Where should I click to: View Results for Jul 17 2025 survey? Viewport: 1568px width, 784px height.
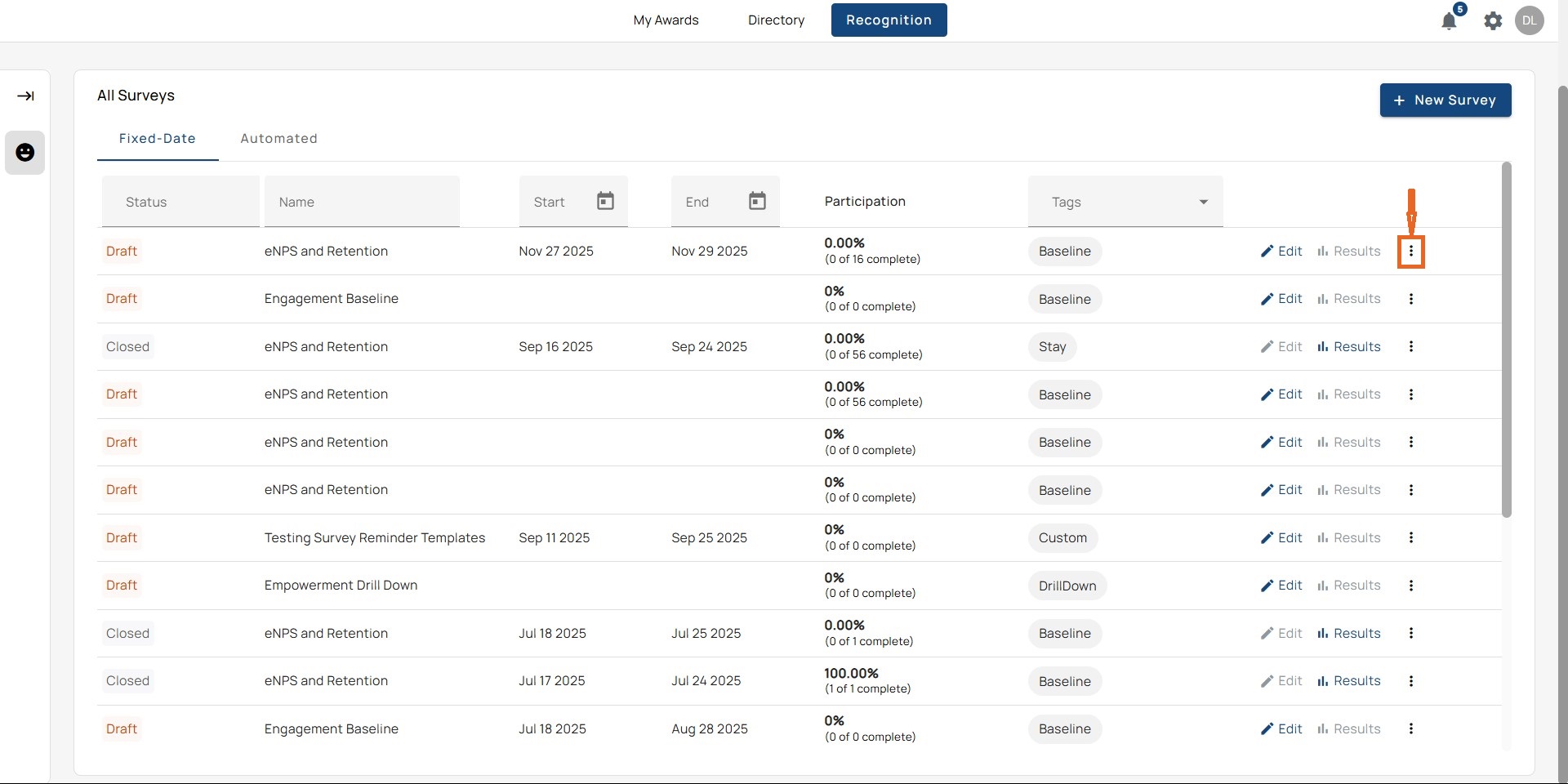coord(1348,681)
